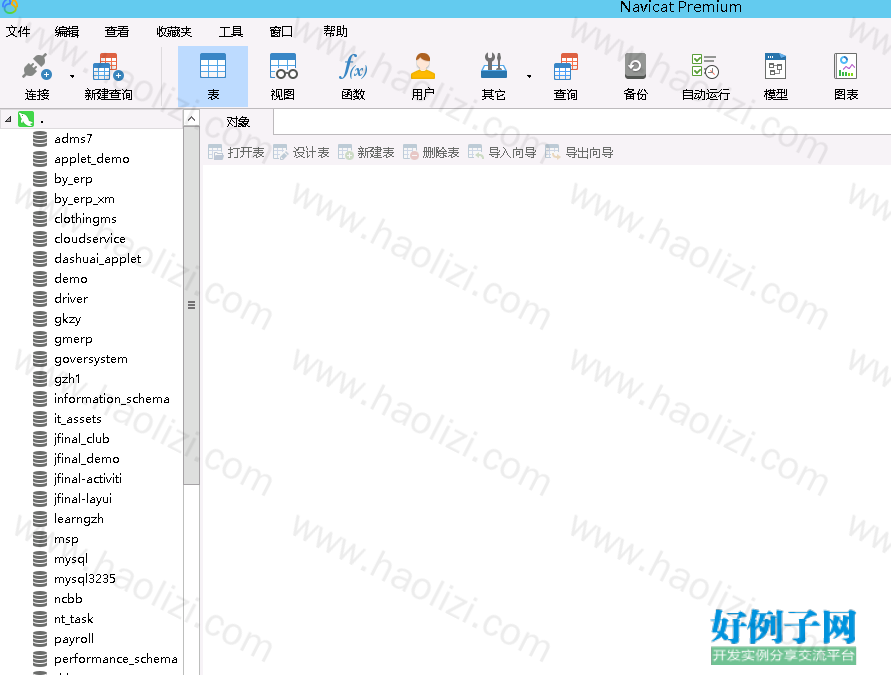
Task: Select the gzh1 database
Action: [67, 378]
